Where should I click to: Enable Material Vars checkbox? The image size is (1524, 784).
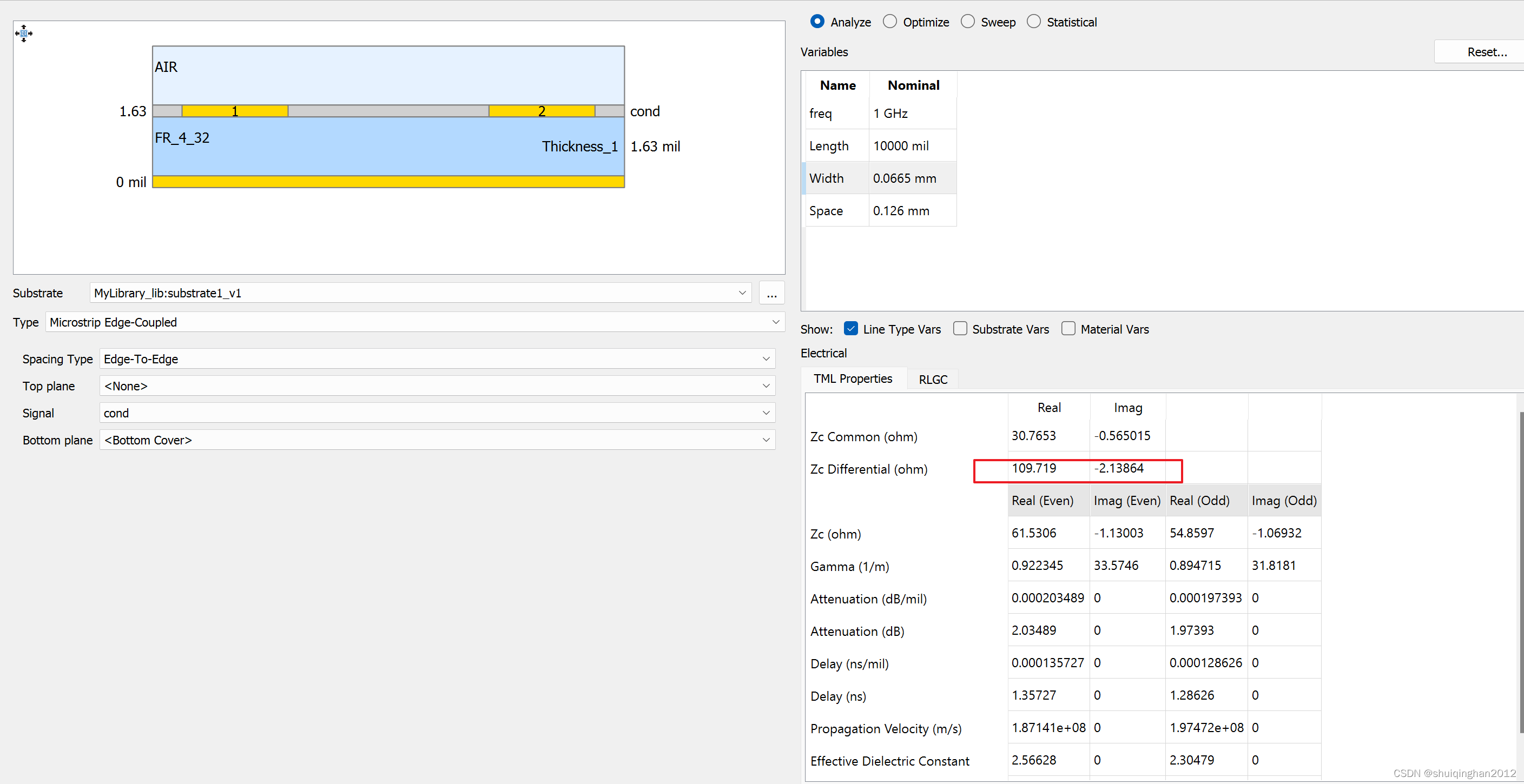pyautogui.click(x=1068, y=329)
